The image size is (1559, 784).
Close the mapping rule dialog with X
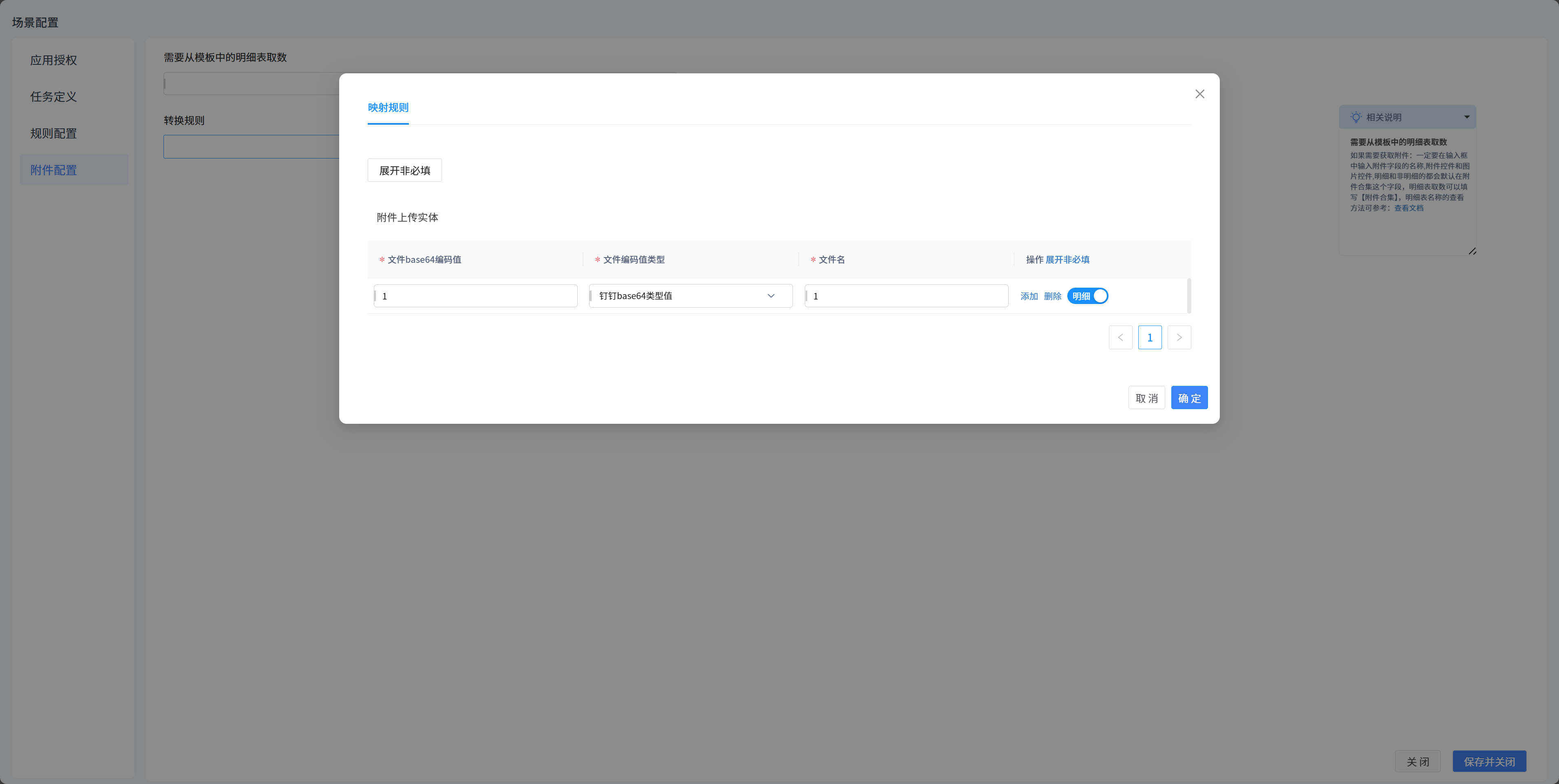tap(1199, 94)
